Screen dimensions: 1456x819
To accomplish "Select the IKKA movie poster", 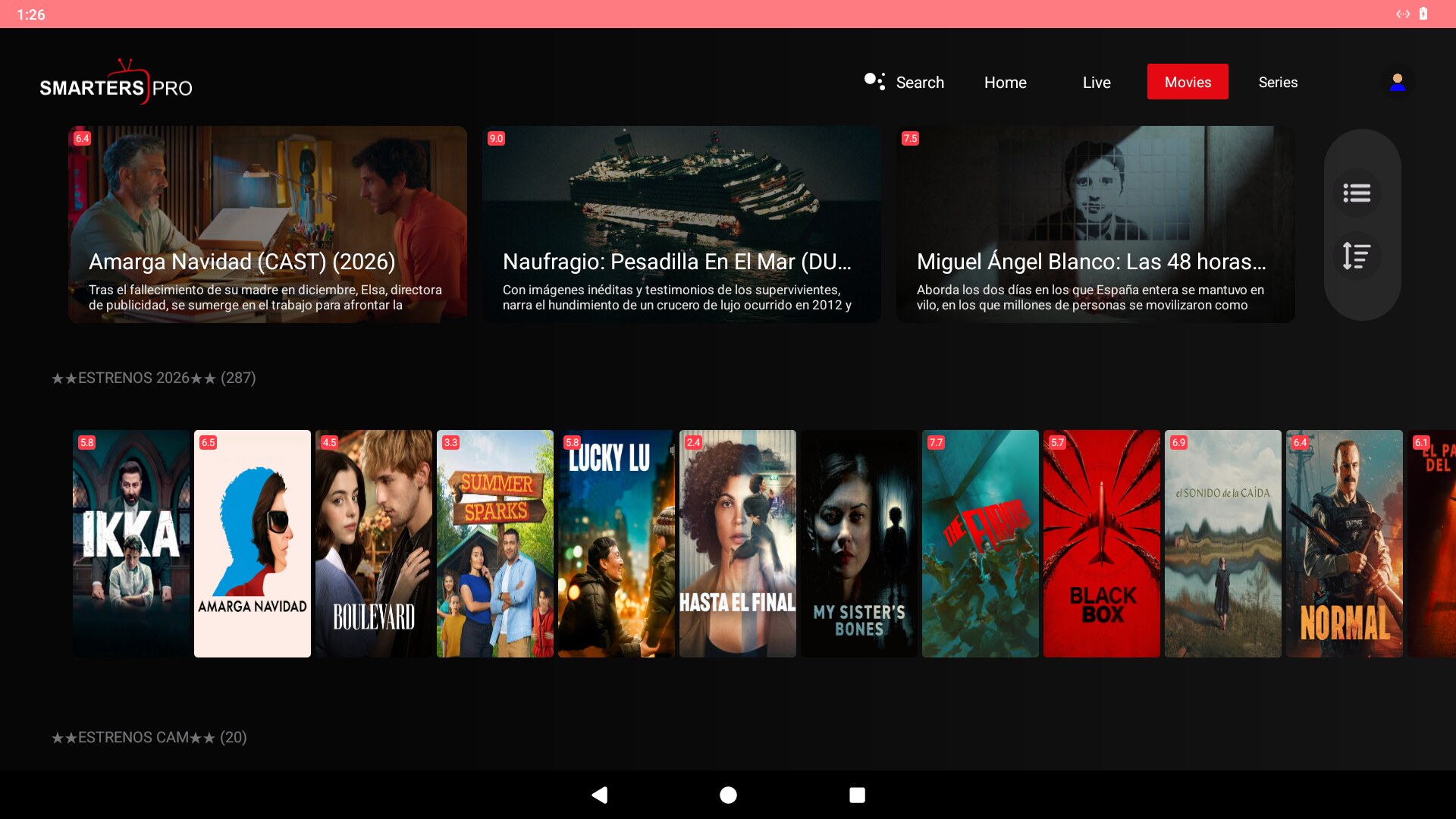I will click(x=131, y=544).
